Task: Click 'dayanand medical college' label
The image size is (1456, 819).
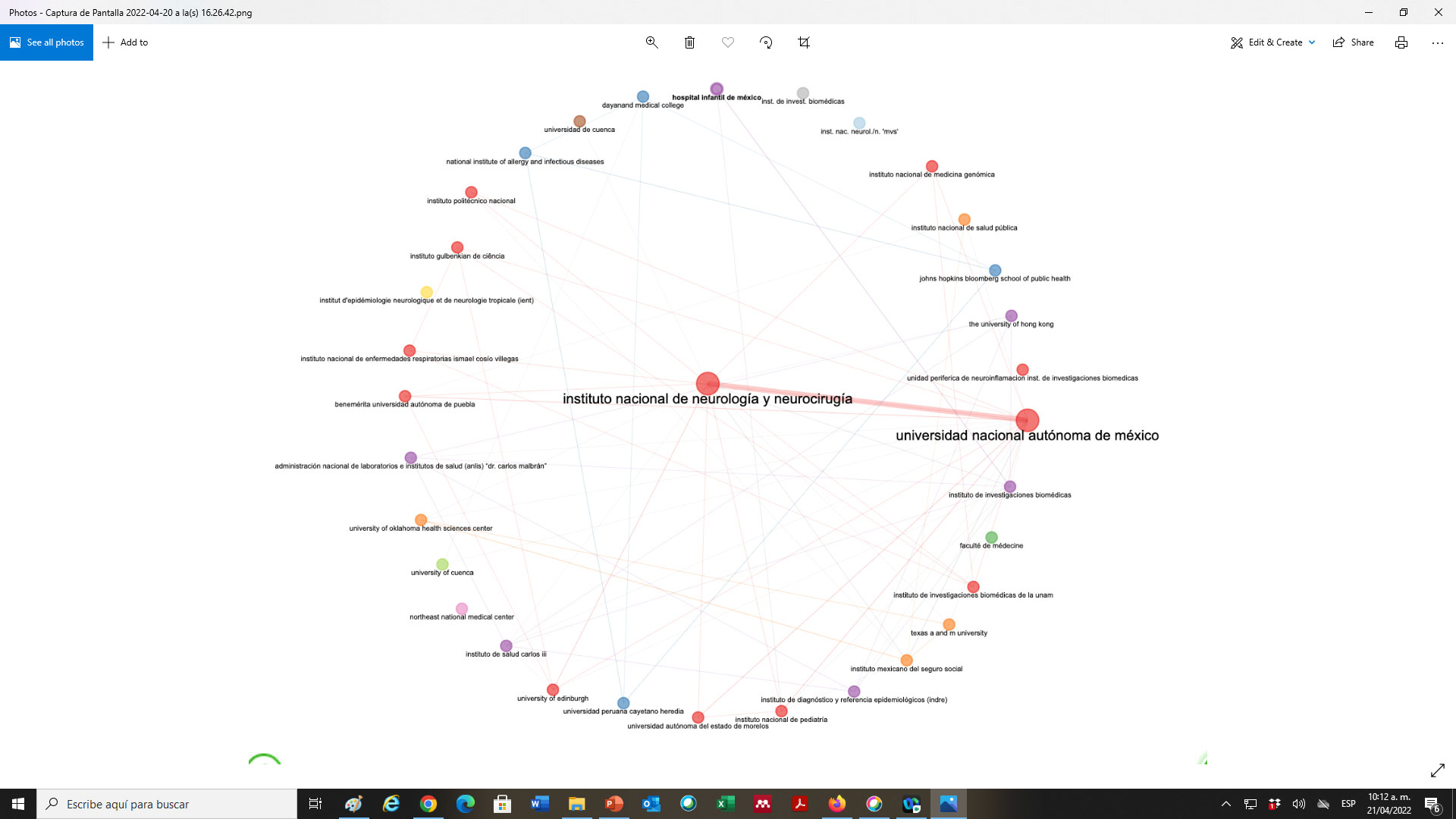Action: pyautogui.click(x=643, y=105)
